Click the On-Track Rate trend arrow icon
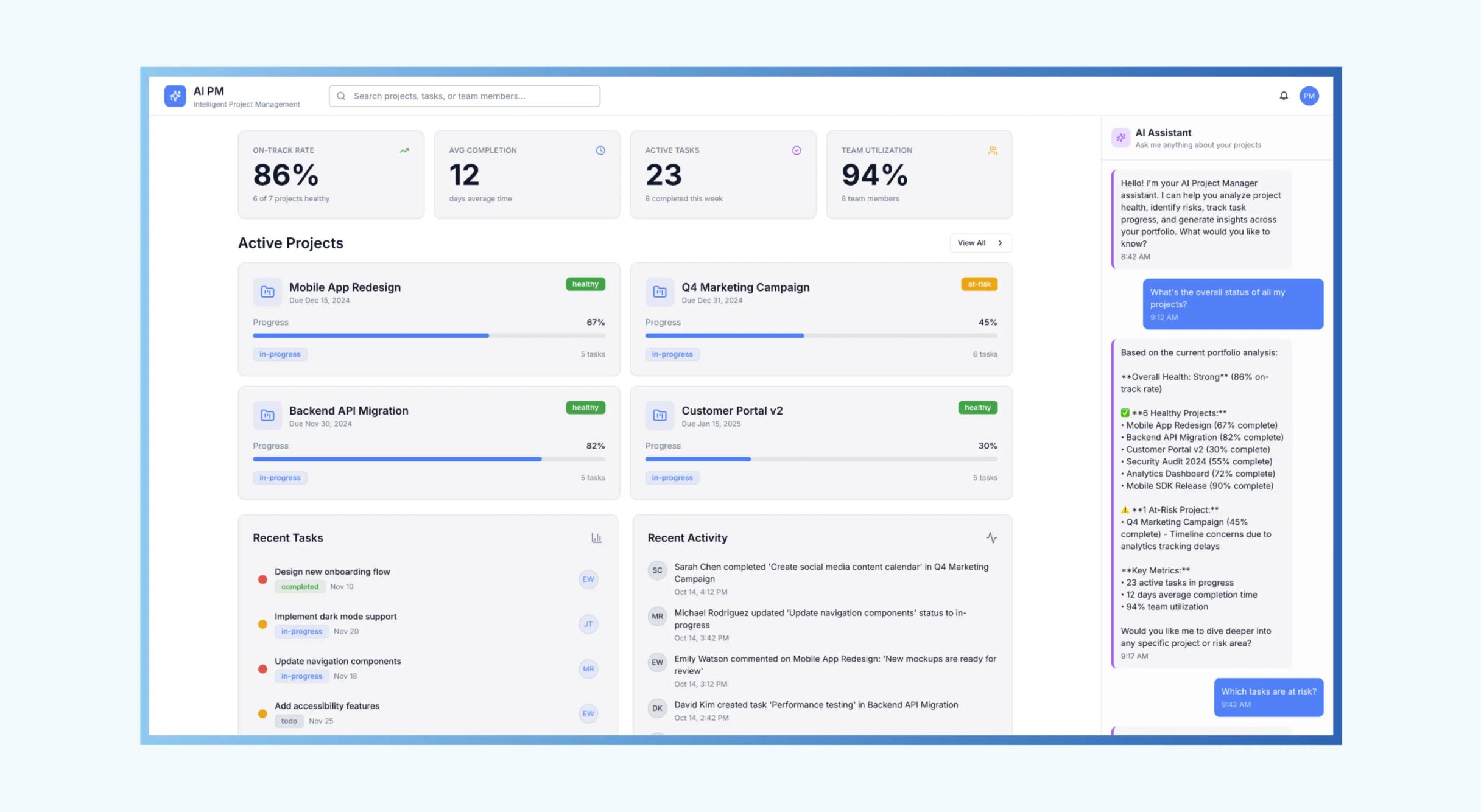Viewport: 1481px width, 812px height. pos(404,150)
